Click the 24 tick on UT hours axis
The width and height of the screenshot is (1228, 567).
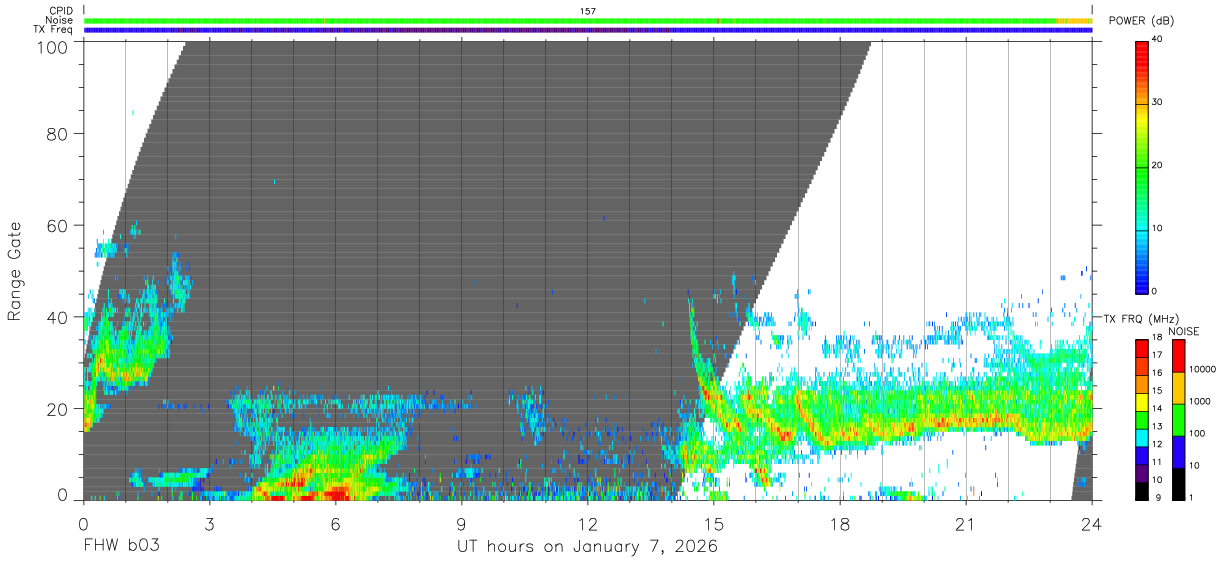[1092, 524]
